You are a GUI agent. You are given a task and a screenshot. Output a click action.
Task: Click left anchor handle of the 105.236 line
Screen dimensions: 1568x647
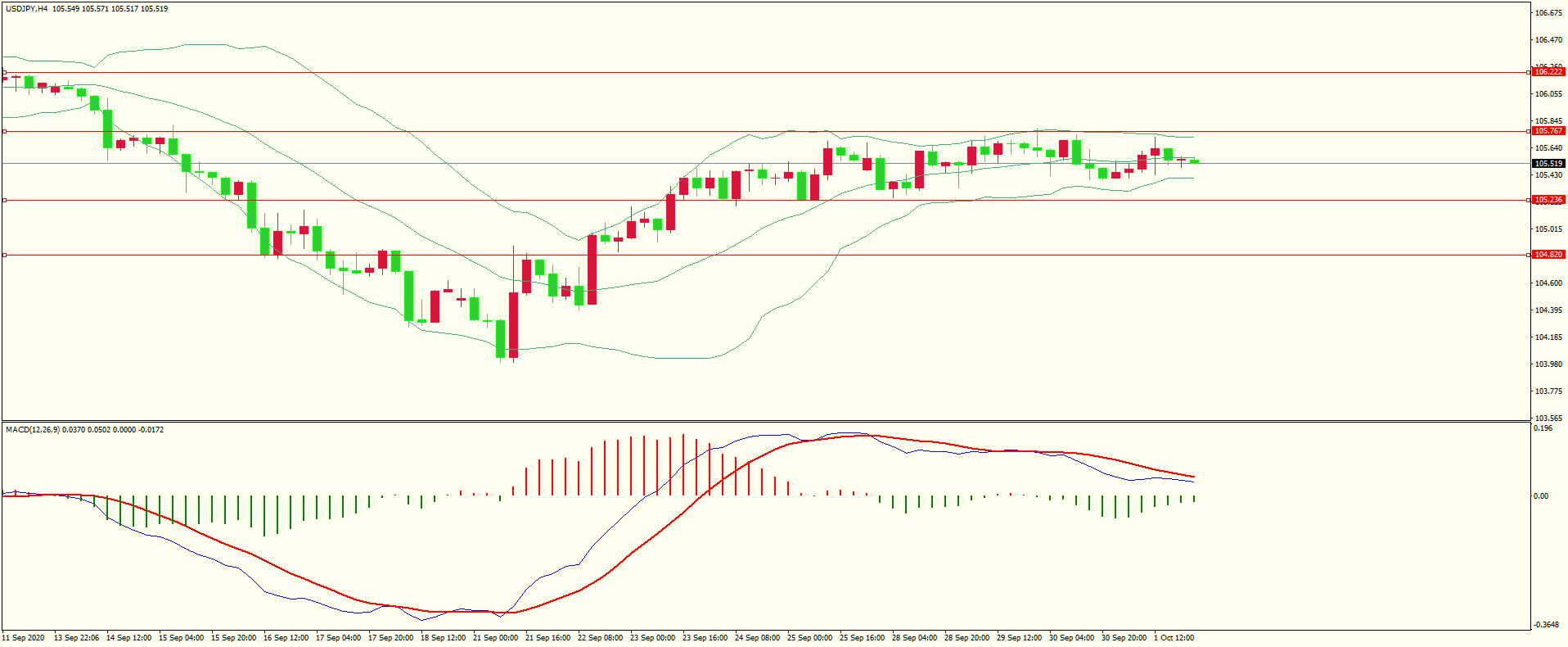4,200
